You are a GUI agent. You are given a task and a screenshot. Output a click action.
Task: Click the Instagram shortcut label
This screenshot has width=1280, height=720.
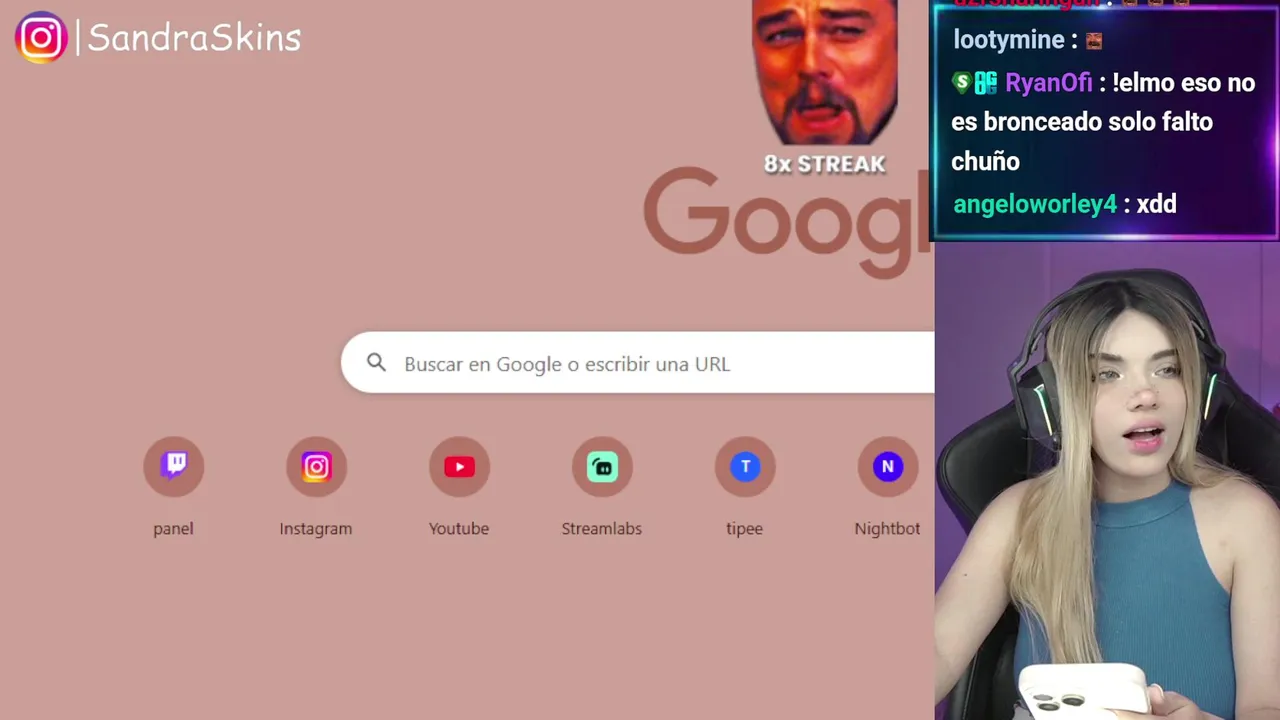(316, 528)
